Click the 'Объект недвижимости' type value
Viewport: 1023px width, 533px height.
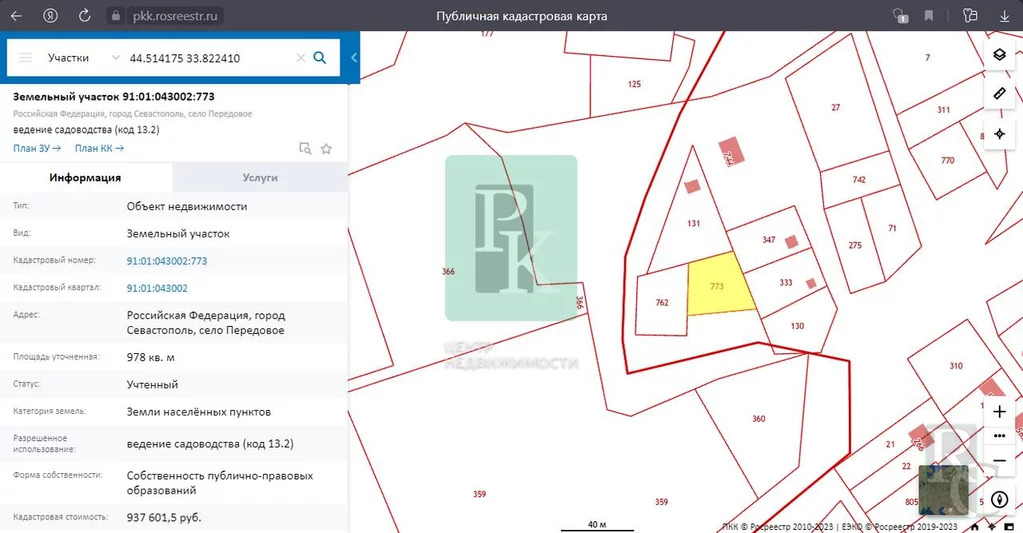coord(187,206)
